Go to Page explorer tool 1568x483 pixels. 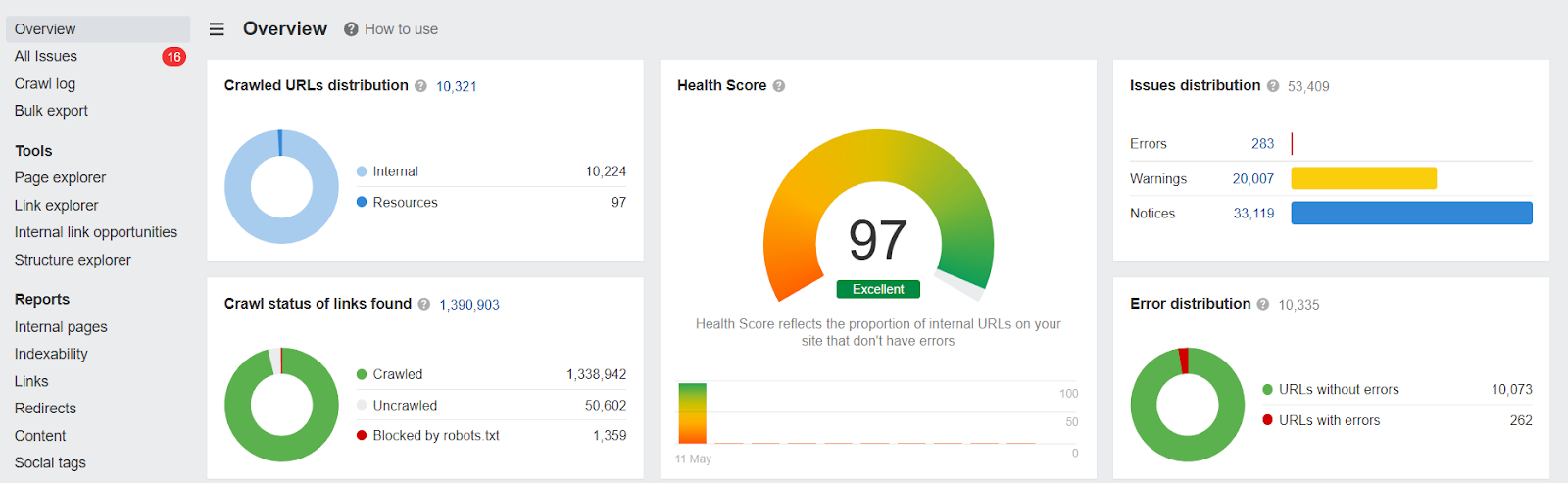(x=60, y=178)
